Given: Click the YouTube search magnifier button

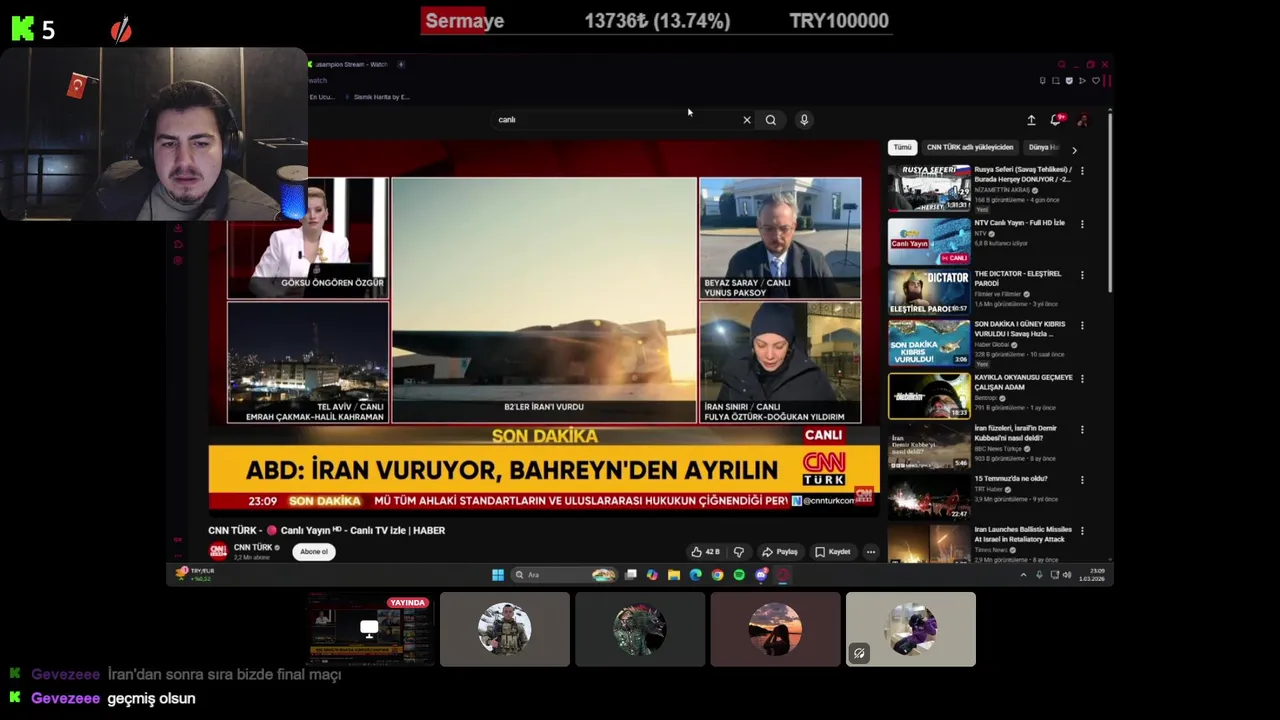Looking at the screenshot, I should click(771, 120).
